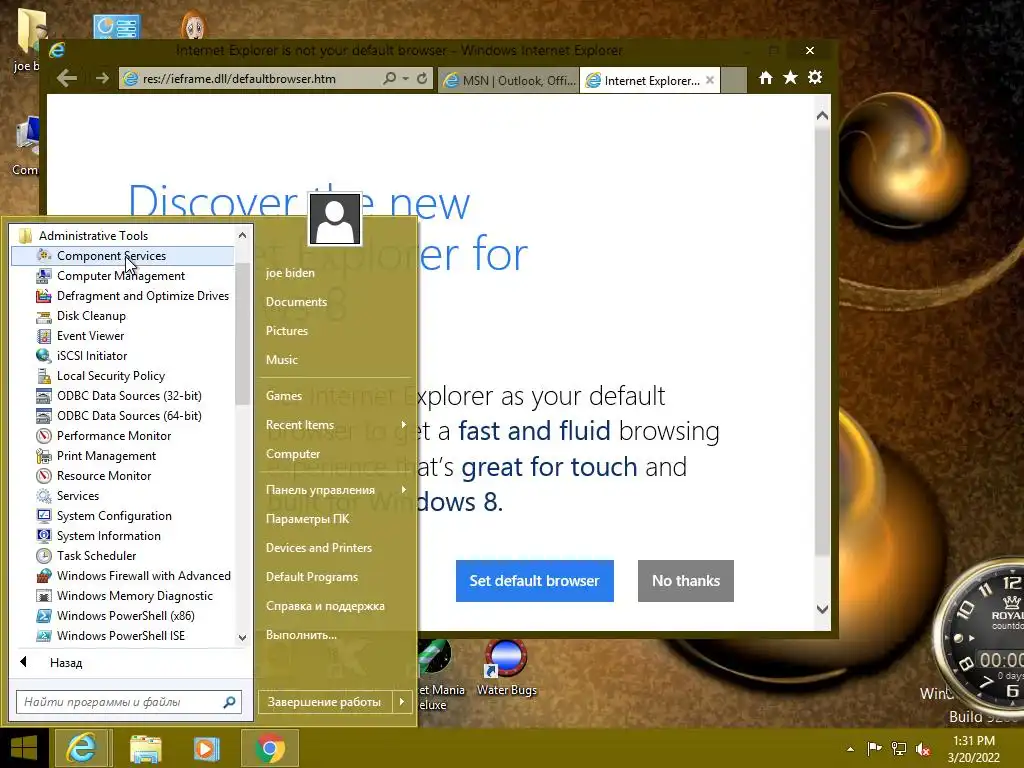
Task: Open IE Favorites star
Action: 790,78
